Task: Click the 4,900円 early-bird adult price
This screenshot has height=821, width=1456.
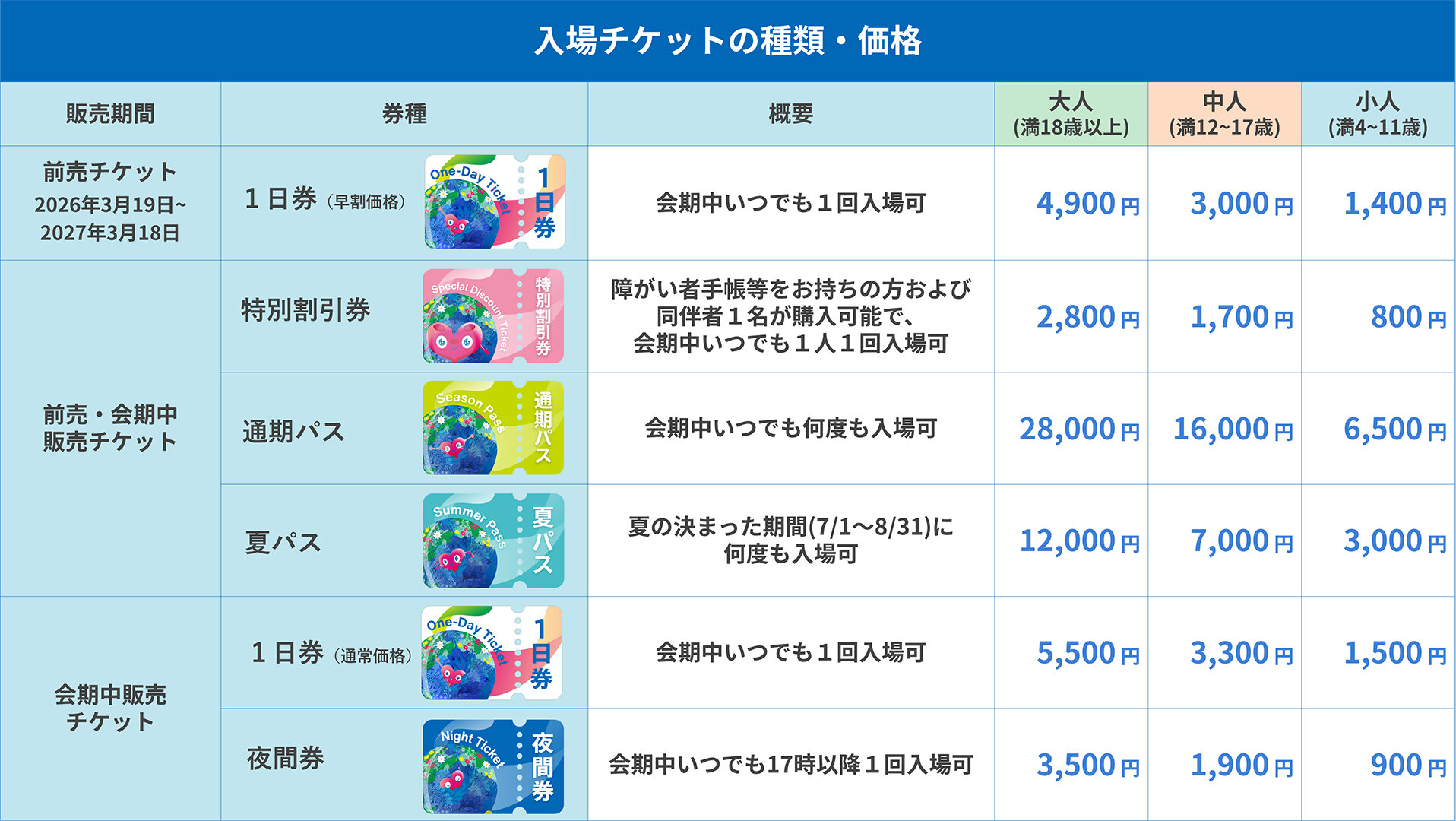Action: coord(1087,204)
